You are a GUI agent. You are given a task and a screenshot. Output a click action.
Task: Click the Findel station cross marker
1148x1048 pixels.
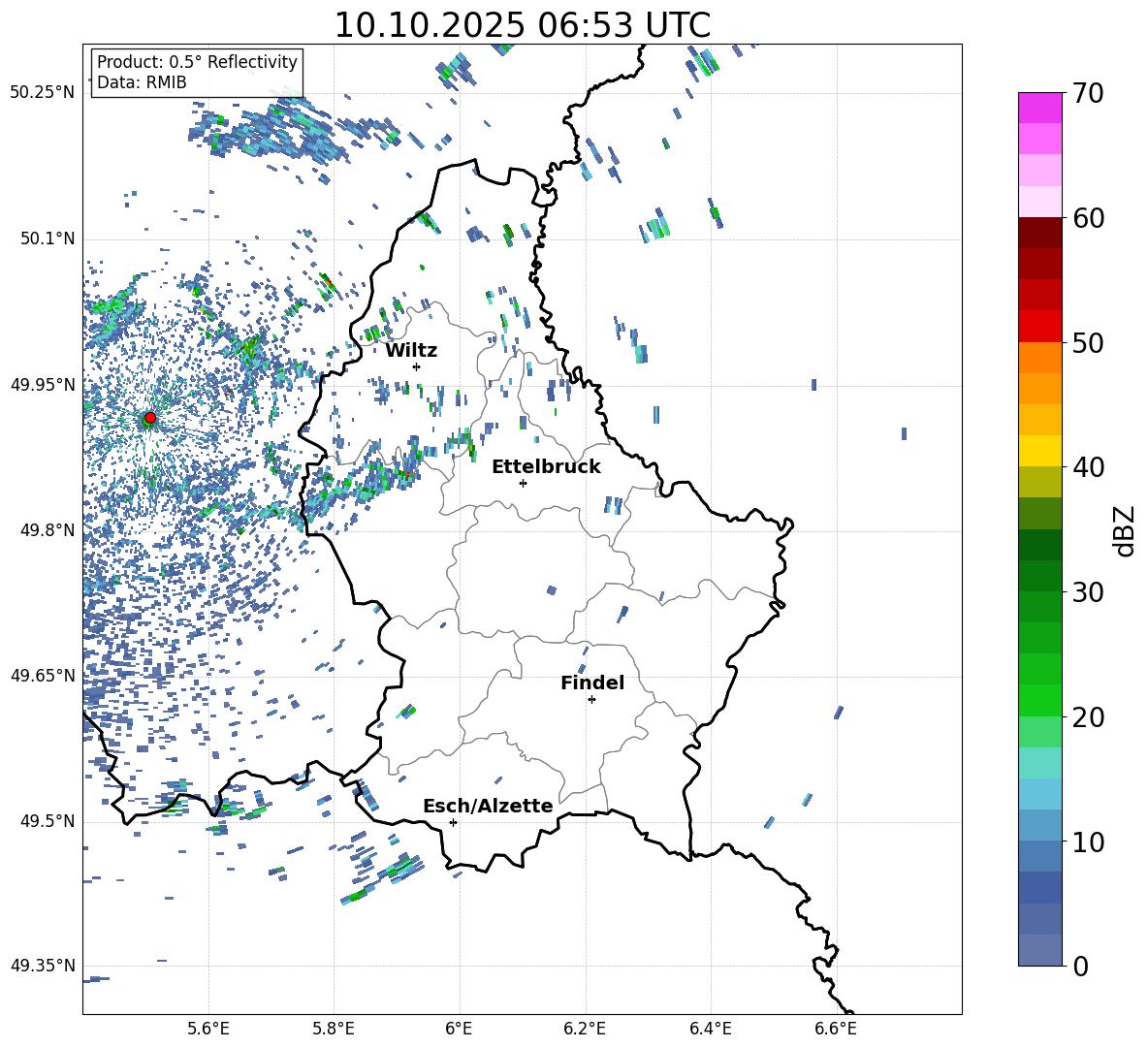point(591,699)
